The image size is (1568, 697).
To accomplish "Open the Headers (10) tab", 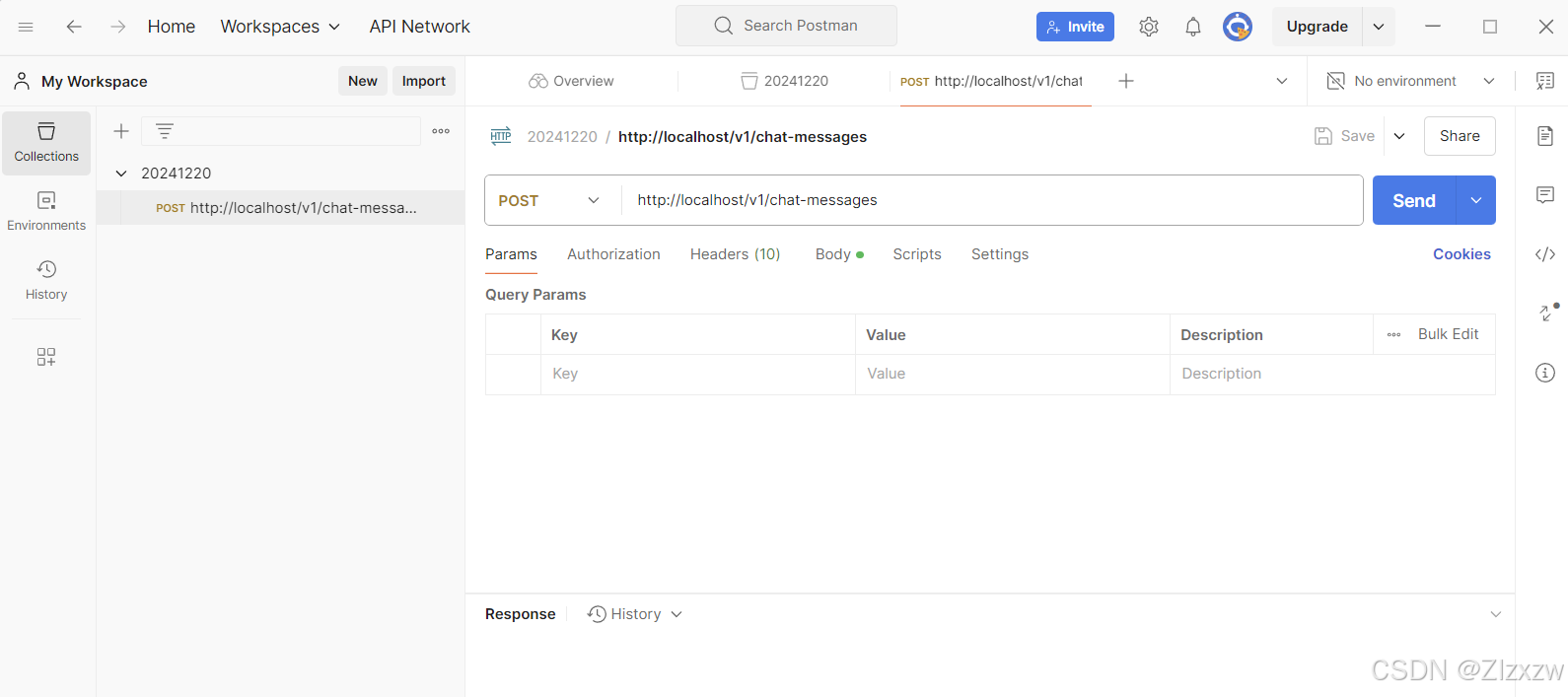I will [735, 254].
